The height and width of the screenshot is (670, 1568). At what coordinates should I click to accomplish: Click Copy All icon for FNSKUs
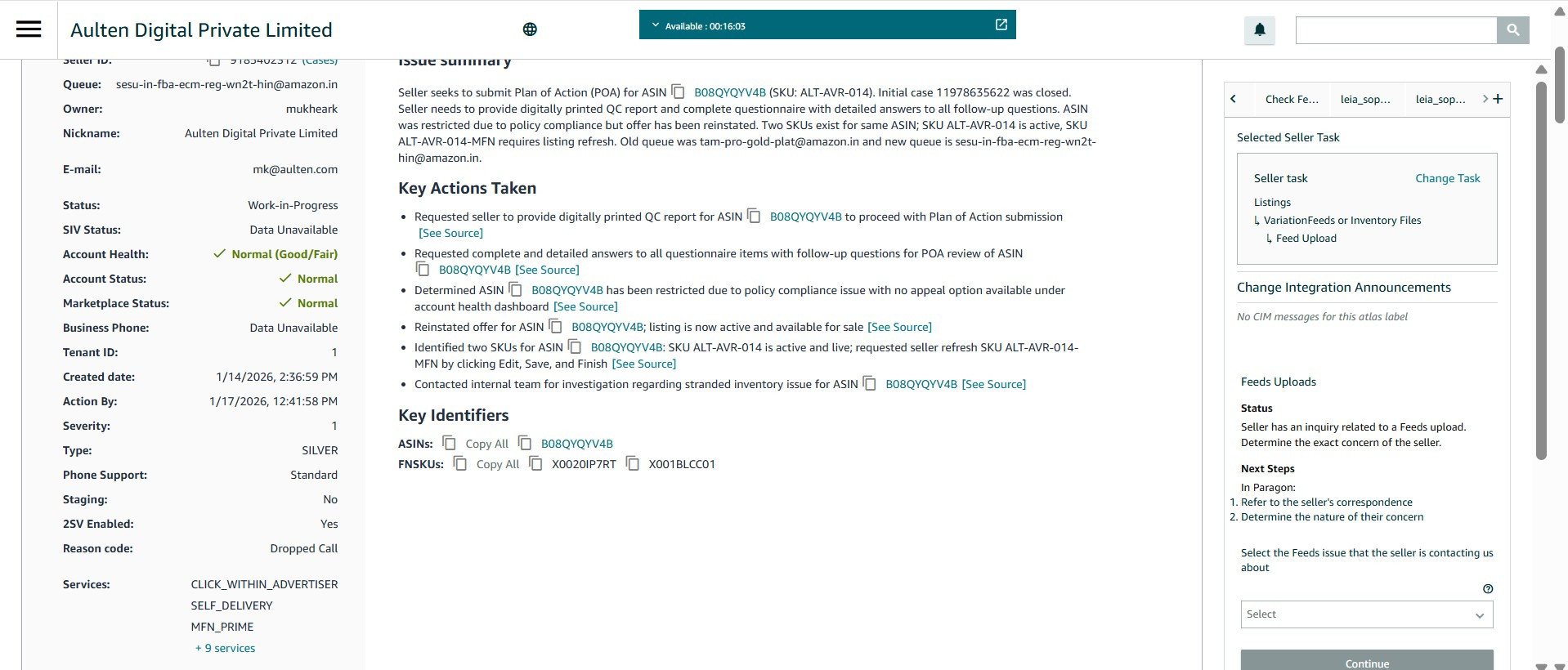[x=461, y=463]
